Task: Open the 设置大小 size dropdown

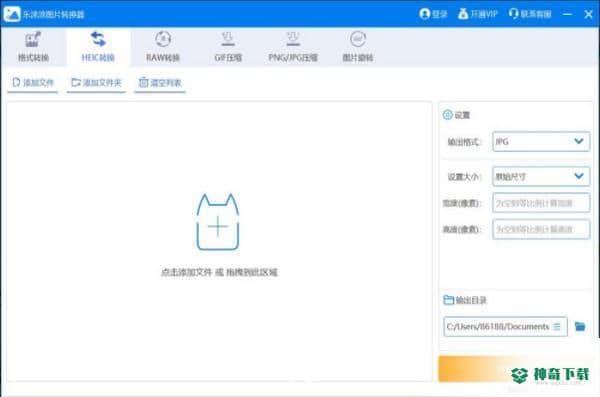Action: click(x=541, y=176)
